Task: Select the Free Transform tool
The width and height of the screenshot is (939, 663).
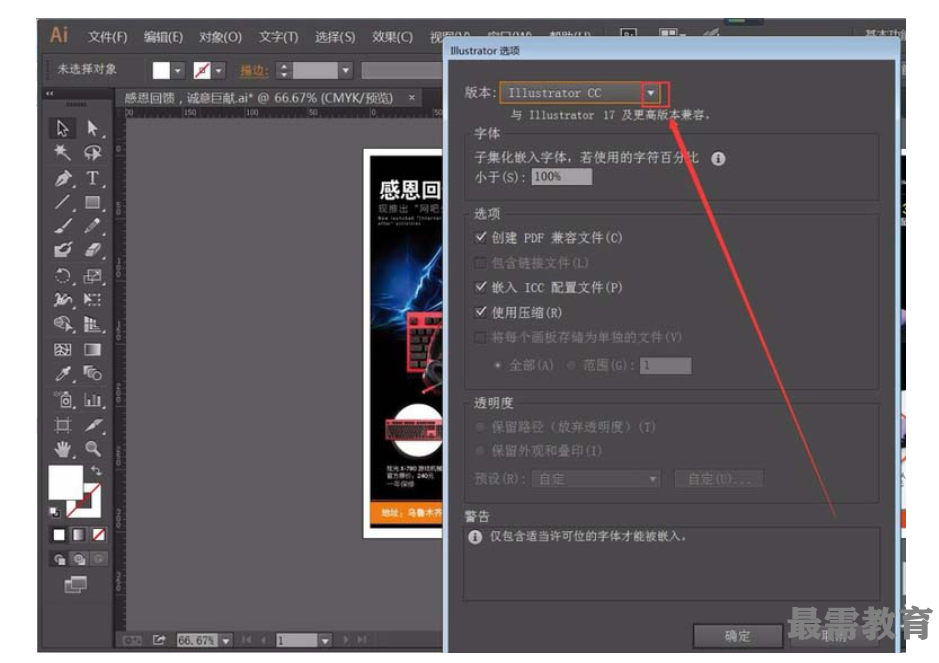Action: 92,299
